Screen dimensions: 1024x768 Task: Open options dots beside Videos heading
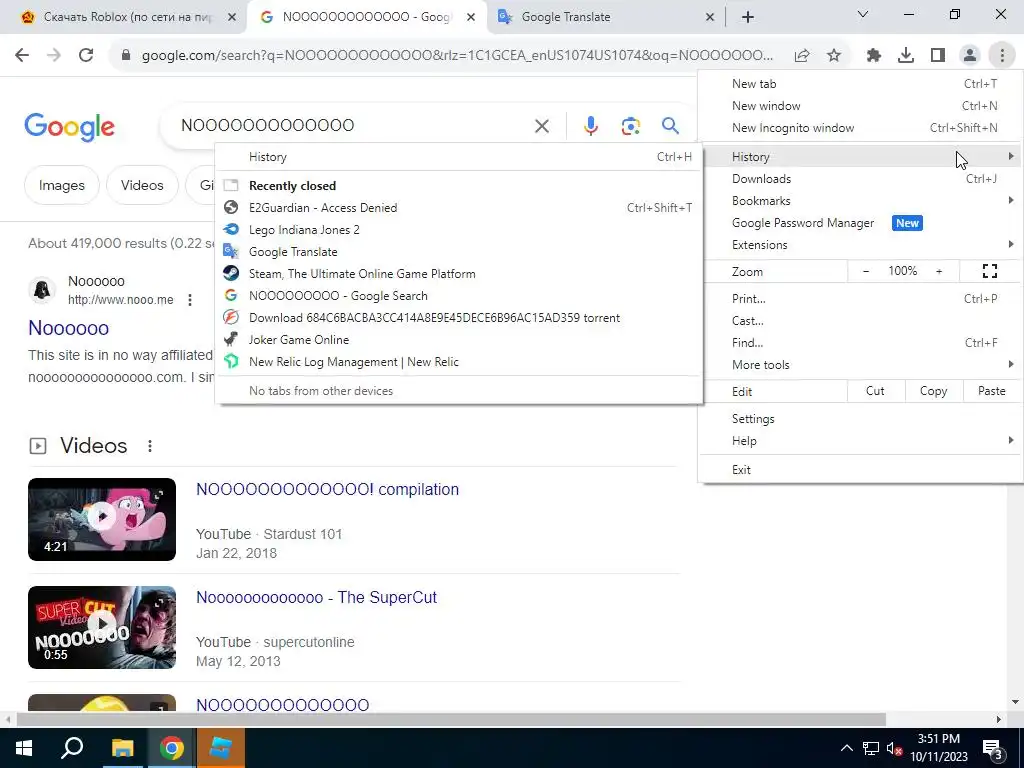pos(150,446)
